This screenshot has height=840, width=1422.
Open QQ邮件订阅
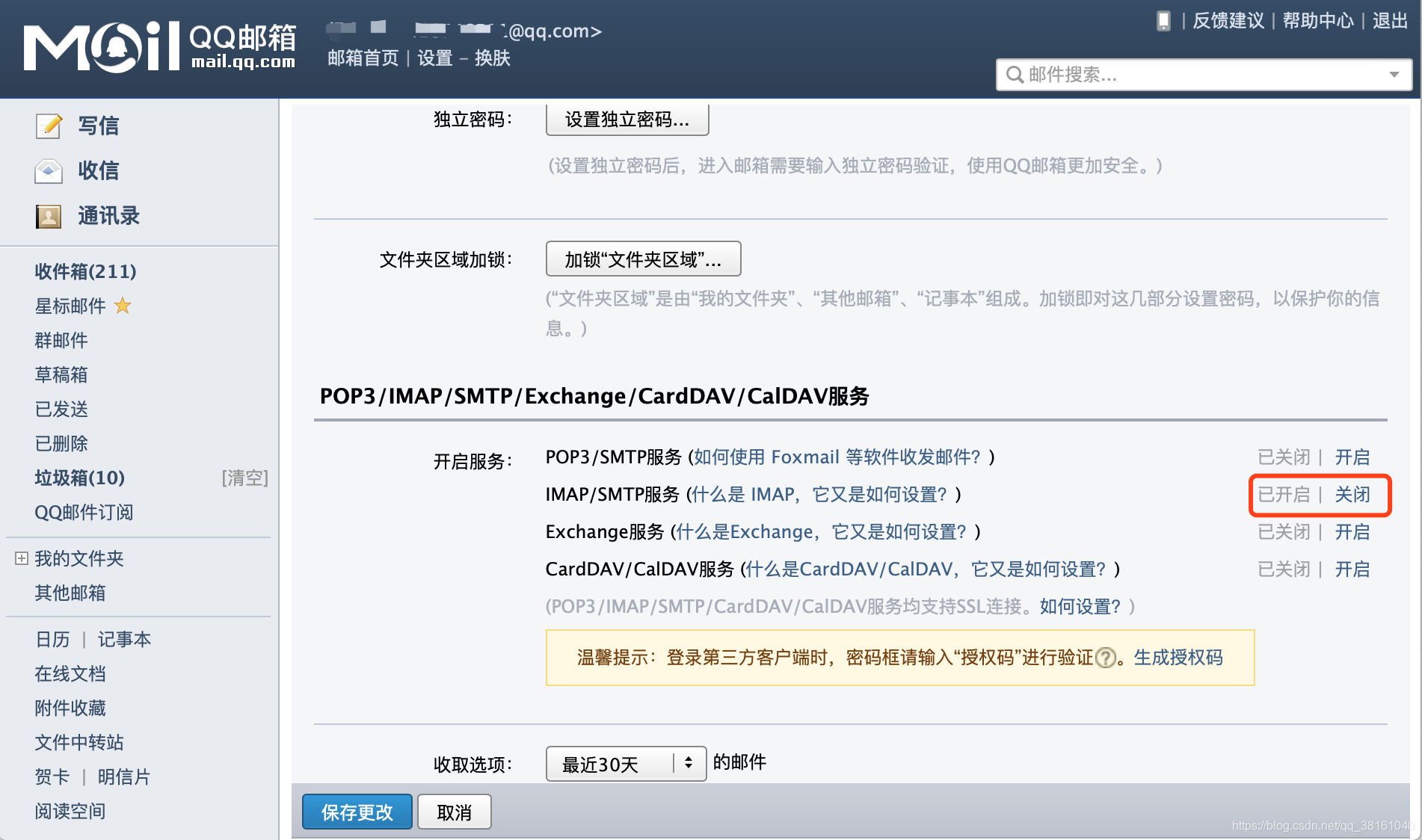84,512
